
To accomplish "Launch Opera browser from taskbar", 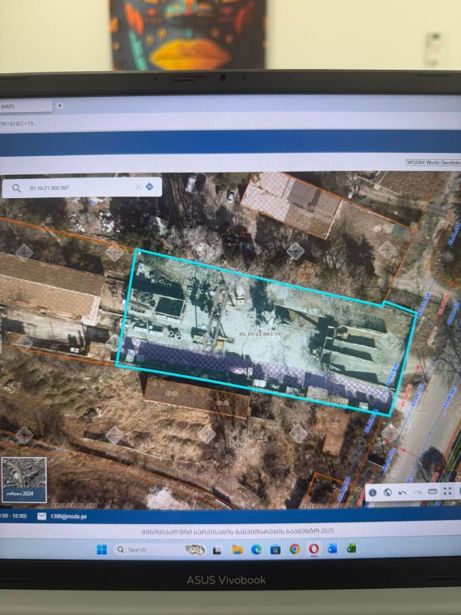I will pyautogui.click(x=313, y=549).
